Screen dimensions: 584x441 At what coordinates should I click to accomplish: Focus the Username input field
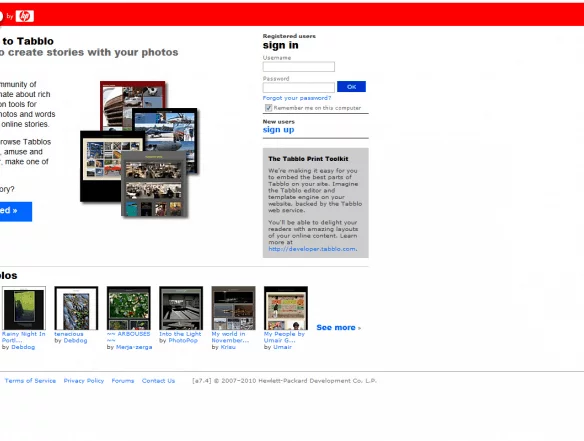click(x=299, y=67)
